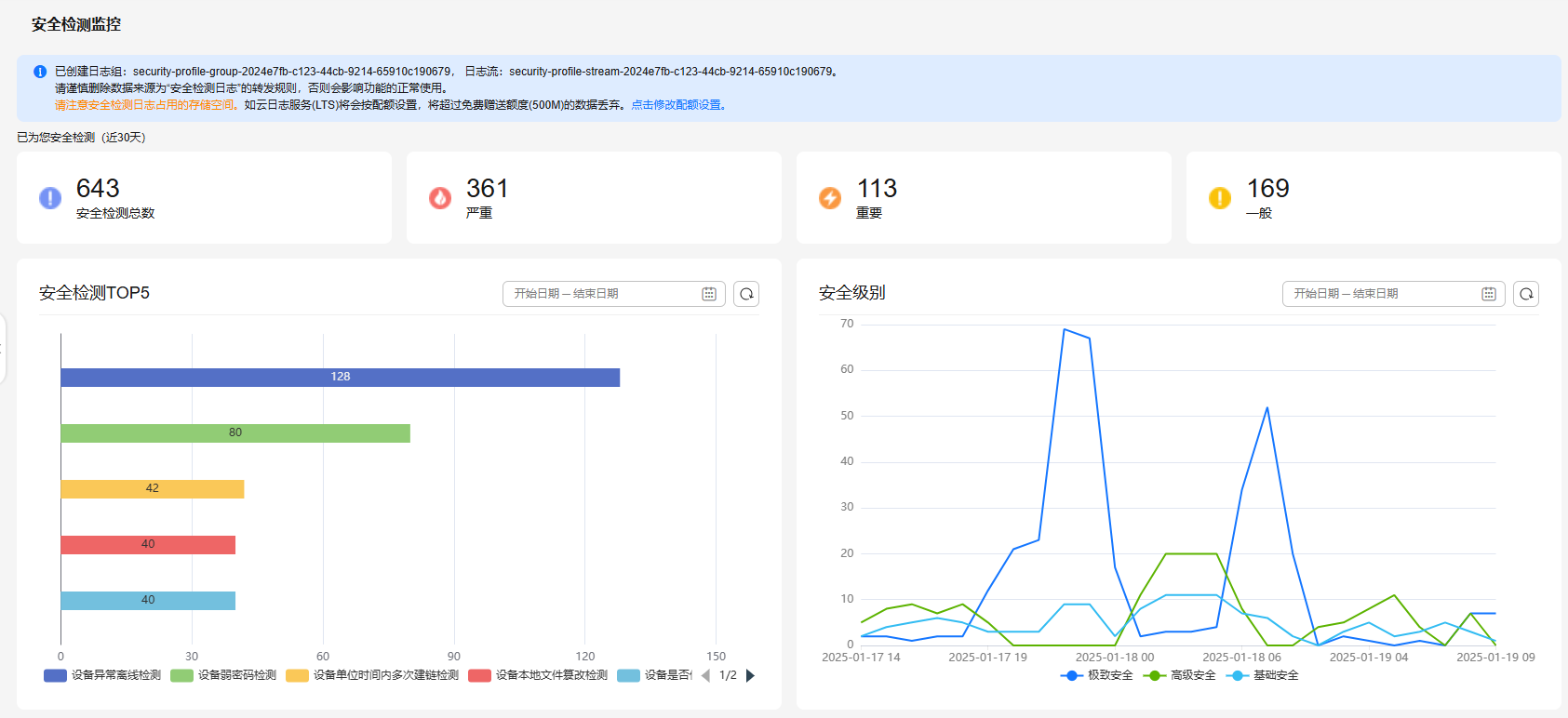Toggle 设备异常离线检测 legend item
This screenshot has height=718, width=1568.
(x=102, y=675)
